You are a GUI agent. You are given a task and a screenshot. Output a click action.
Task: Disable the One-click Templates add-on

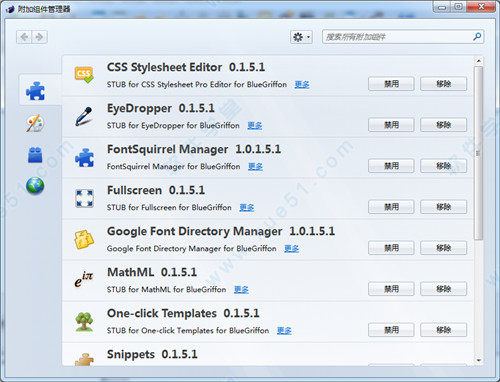click(391, 330)
